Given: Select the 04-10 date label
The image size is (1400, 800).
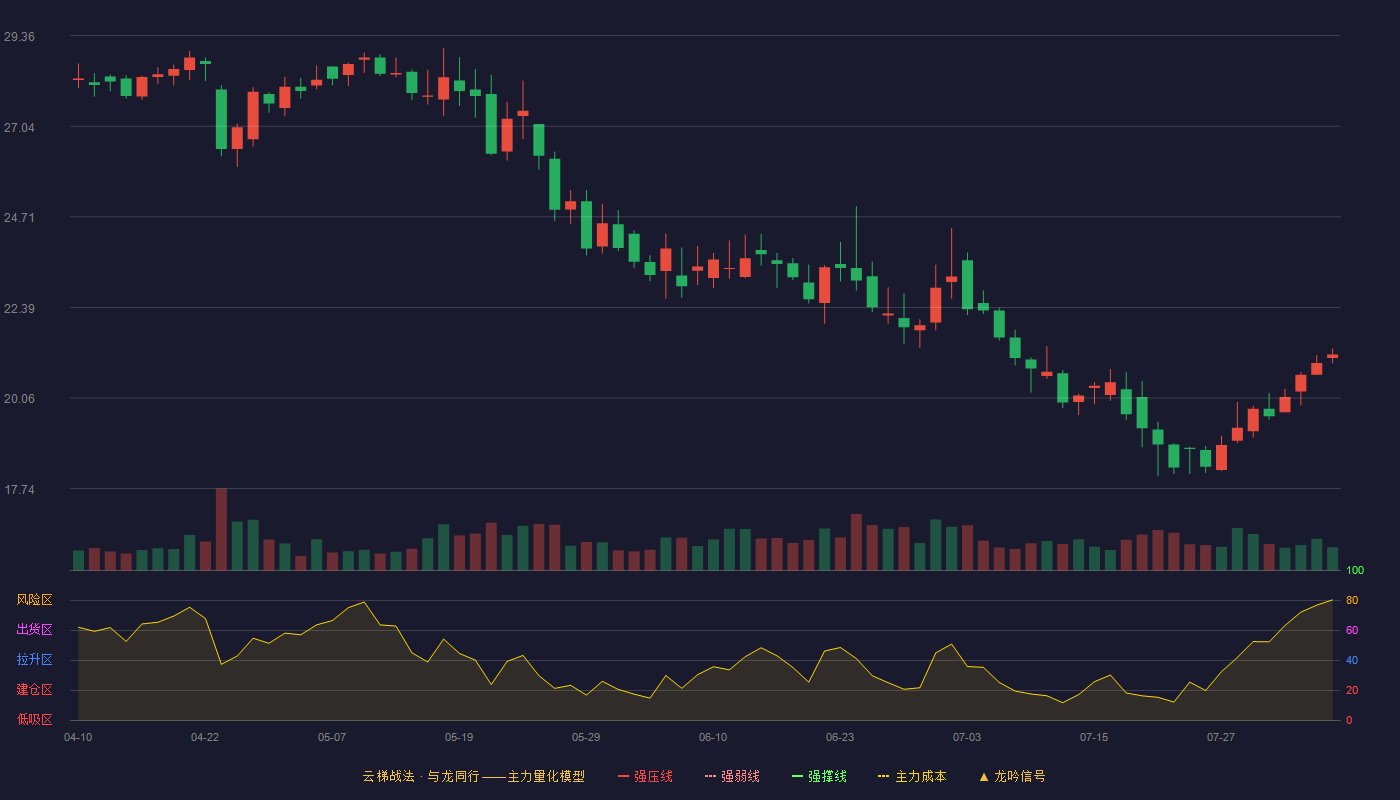Looking at the screenshot, I should point(78,737).
